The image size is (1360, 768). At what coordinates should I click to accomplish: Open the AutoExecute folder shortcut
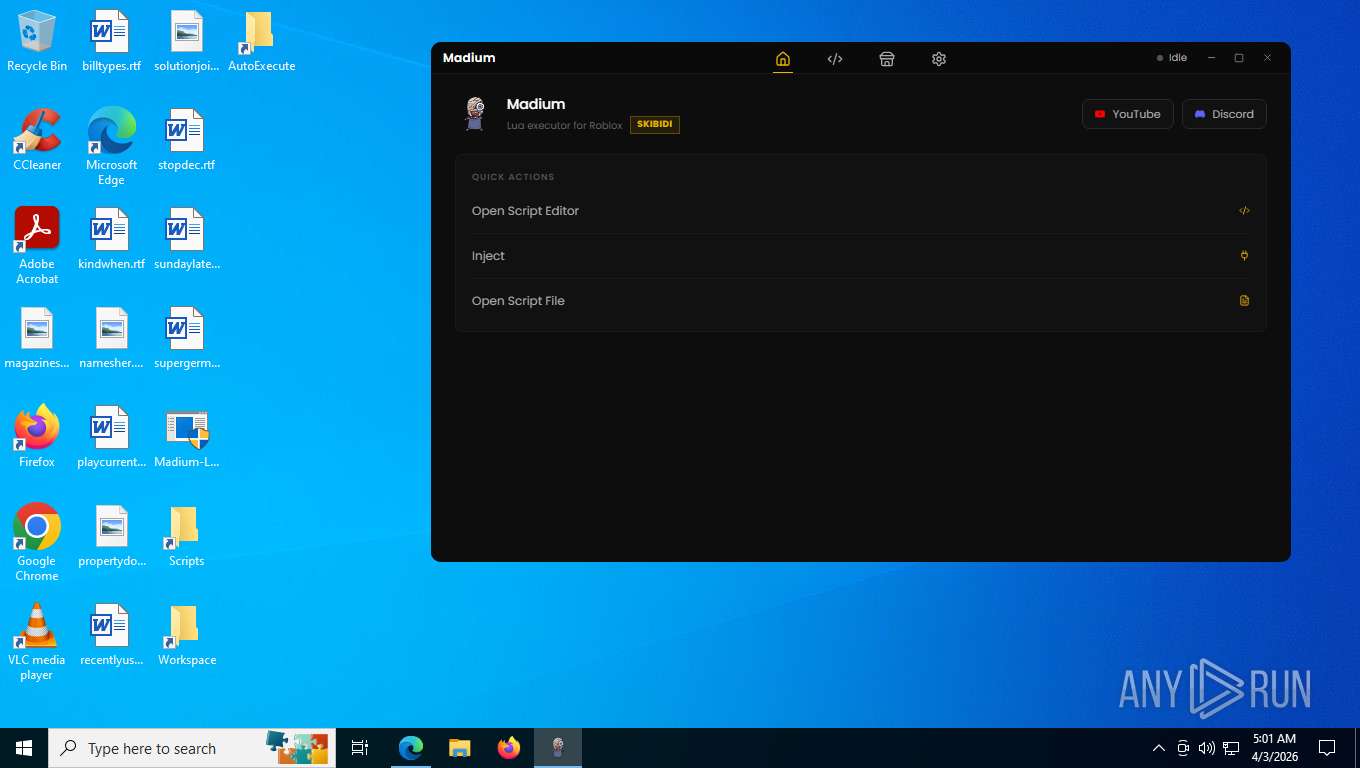tap(261, 41)
